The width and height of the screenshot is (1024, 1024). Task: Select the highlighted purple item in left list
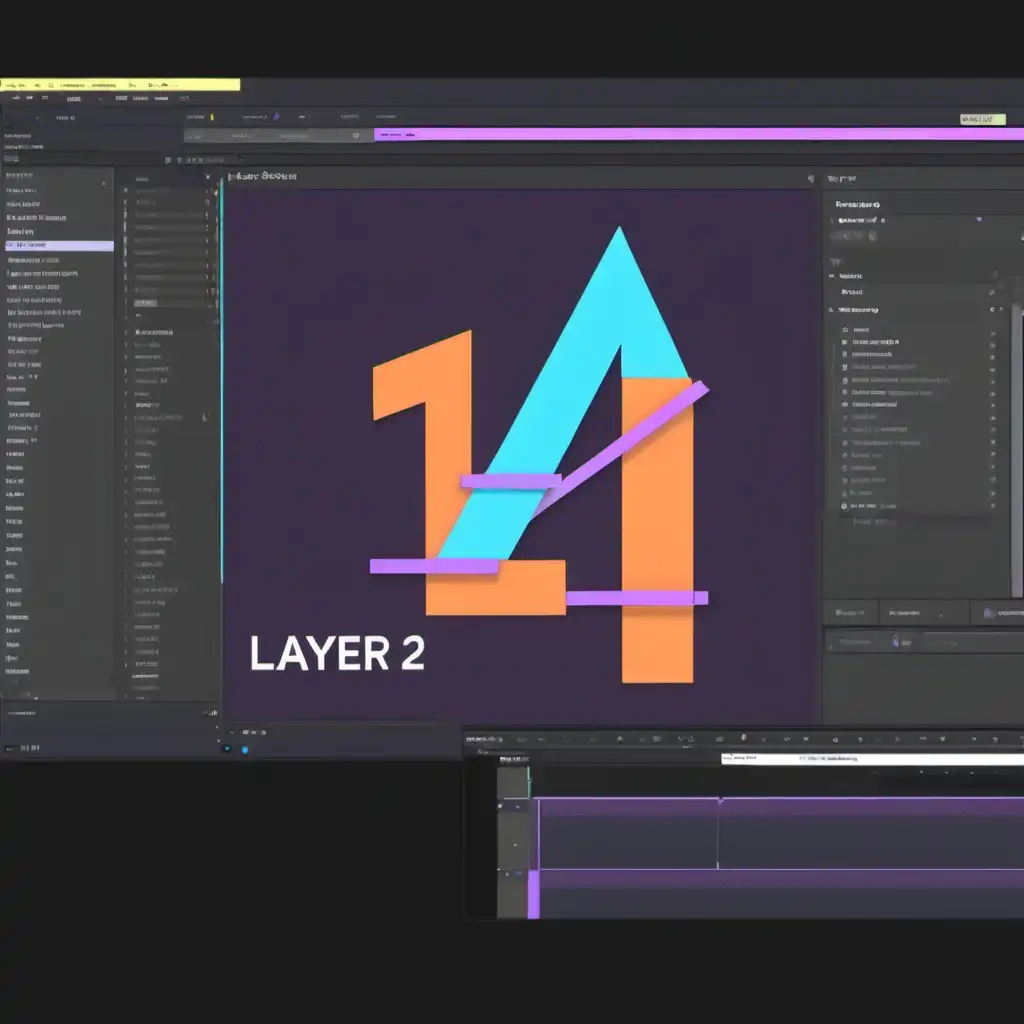[58, 245]
